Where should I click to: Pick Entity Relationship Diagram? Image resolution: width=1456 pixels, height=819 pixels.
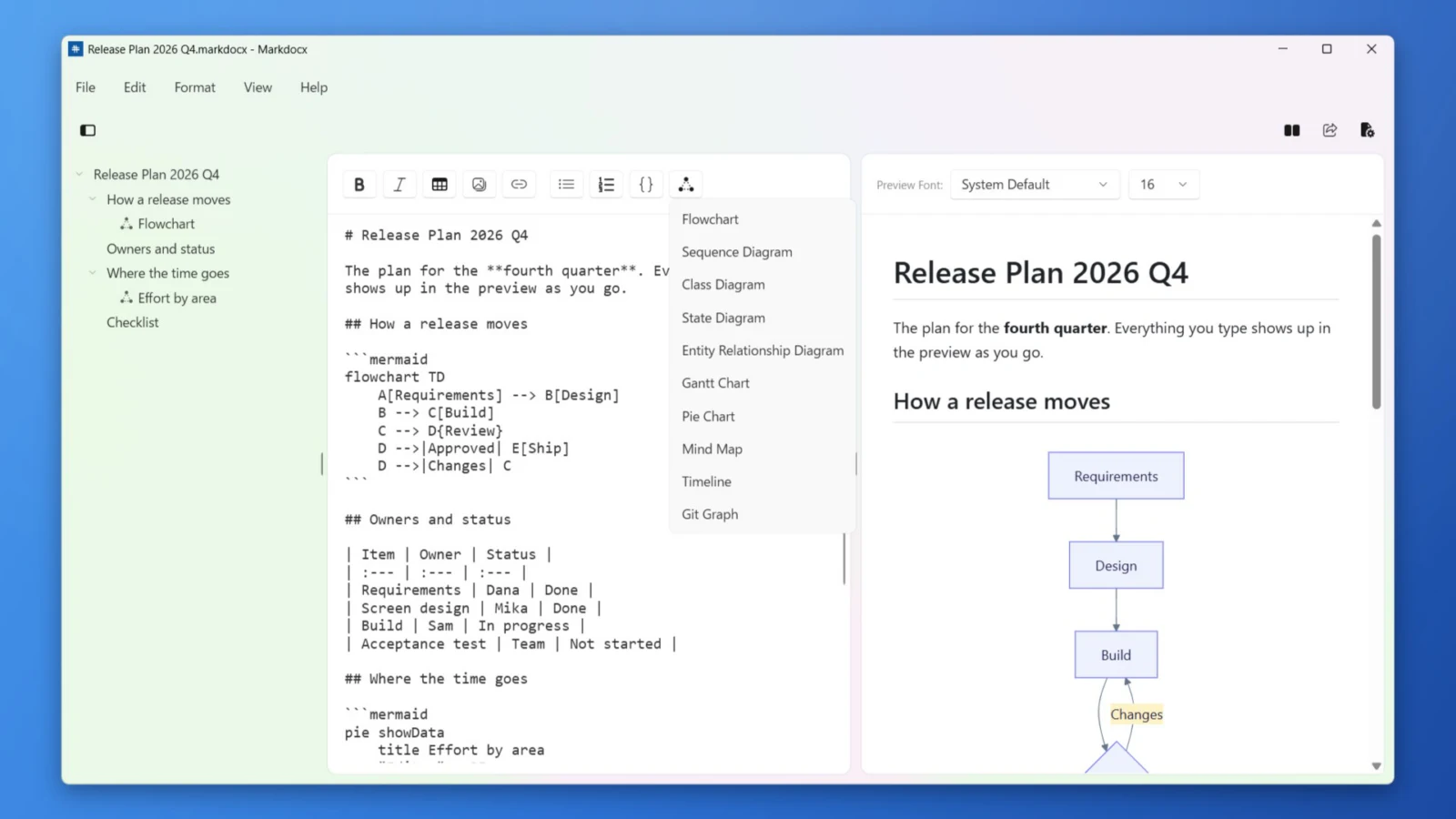[x=763, y=350]
